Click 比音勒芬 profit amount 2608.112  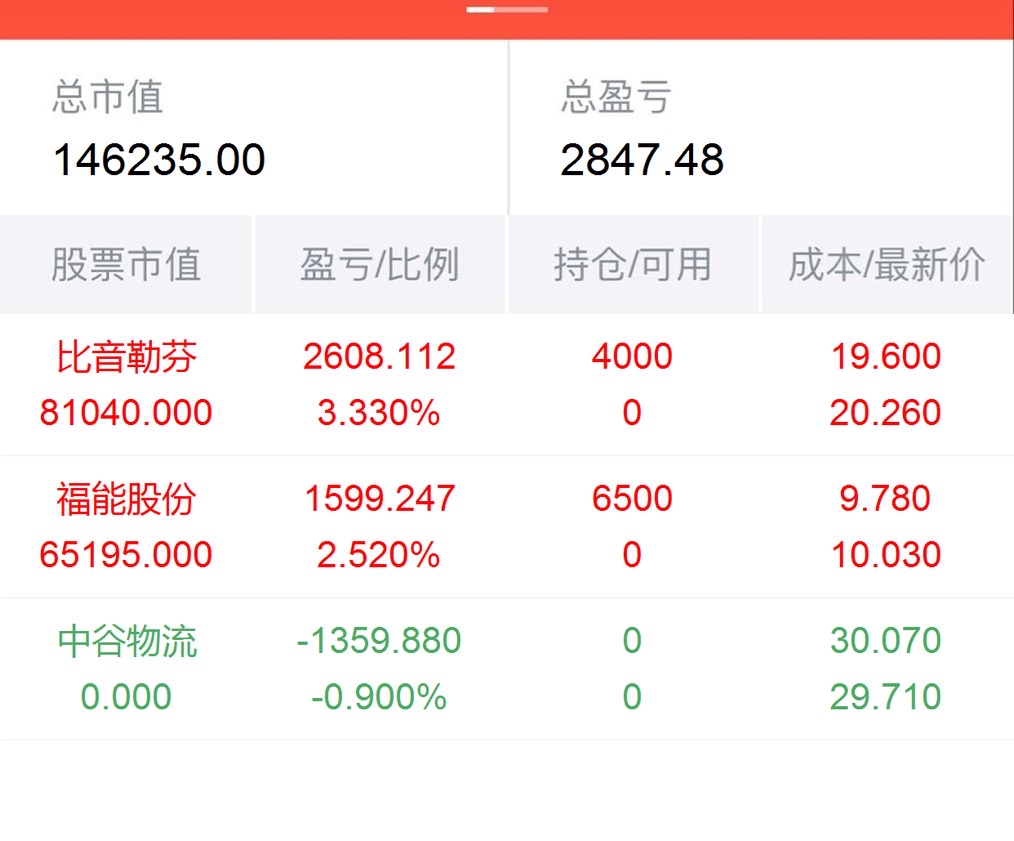click(379, 357)
